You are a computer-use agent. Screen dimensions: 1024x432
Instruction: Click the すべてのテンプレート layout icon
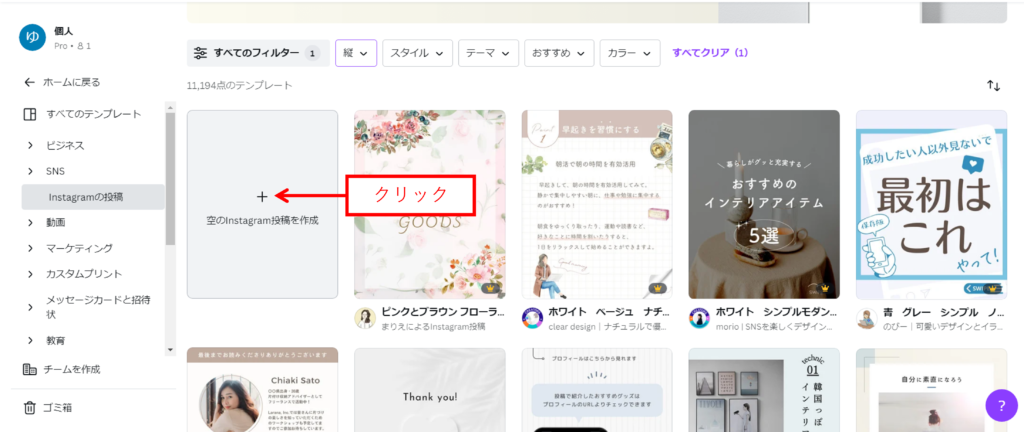(30, 114)
